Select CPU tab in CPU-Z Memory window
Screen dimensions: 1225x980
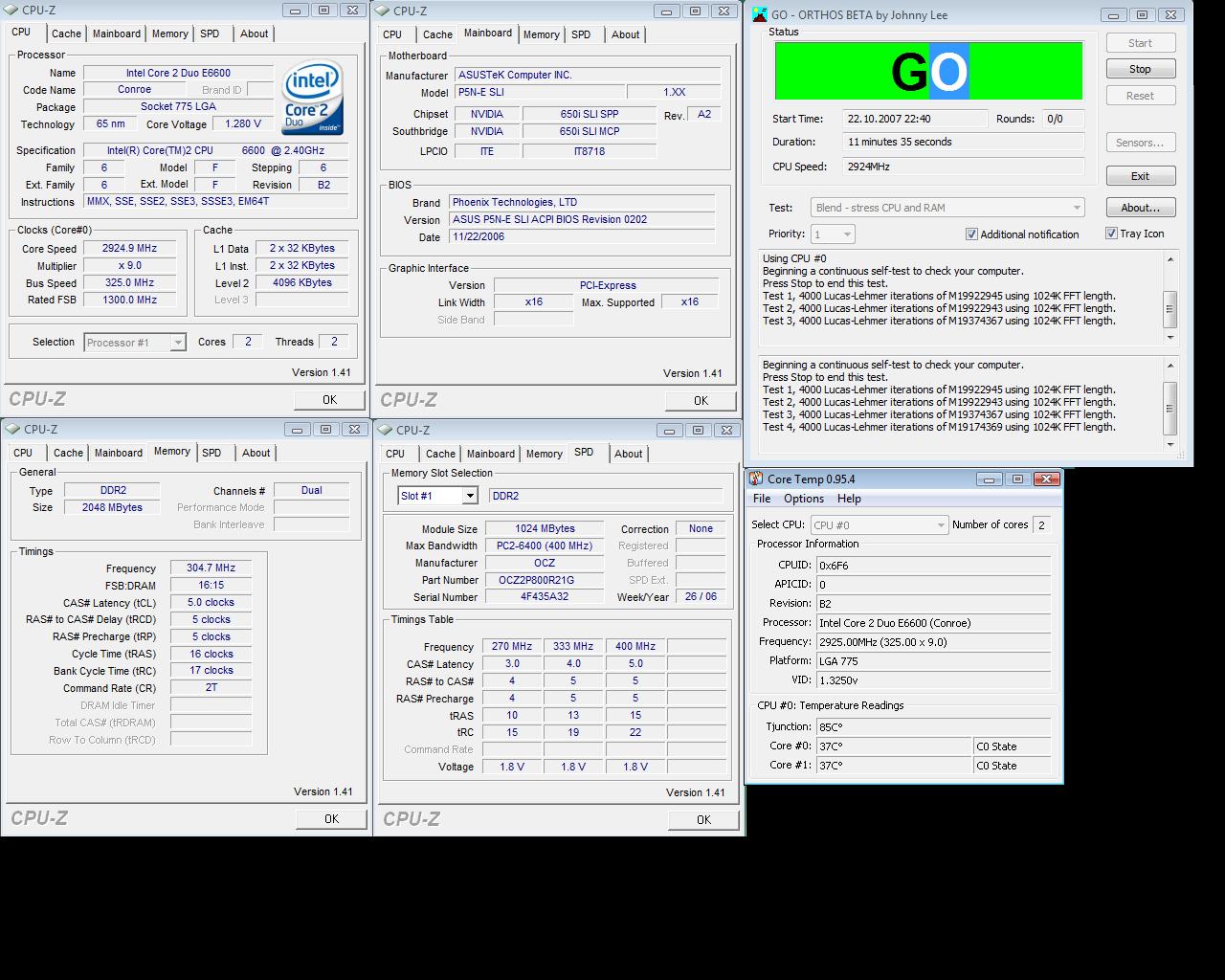[23, 453]
